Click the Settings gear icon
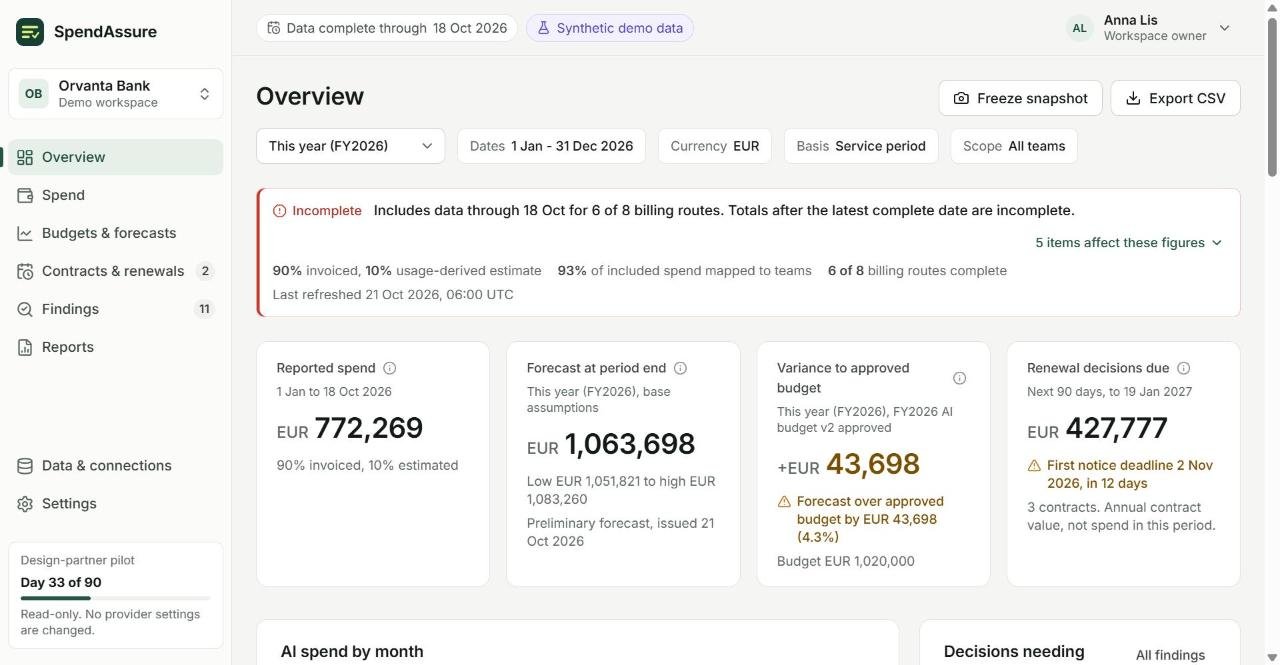The height and width of the screenshot is (665, 1280). click(x=25, y=504)
